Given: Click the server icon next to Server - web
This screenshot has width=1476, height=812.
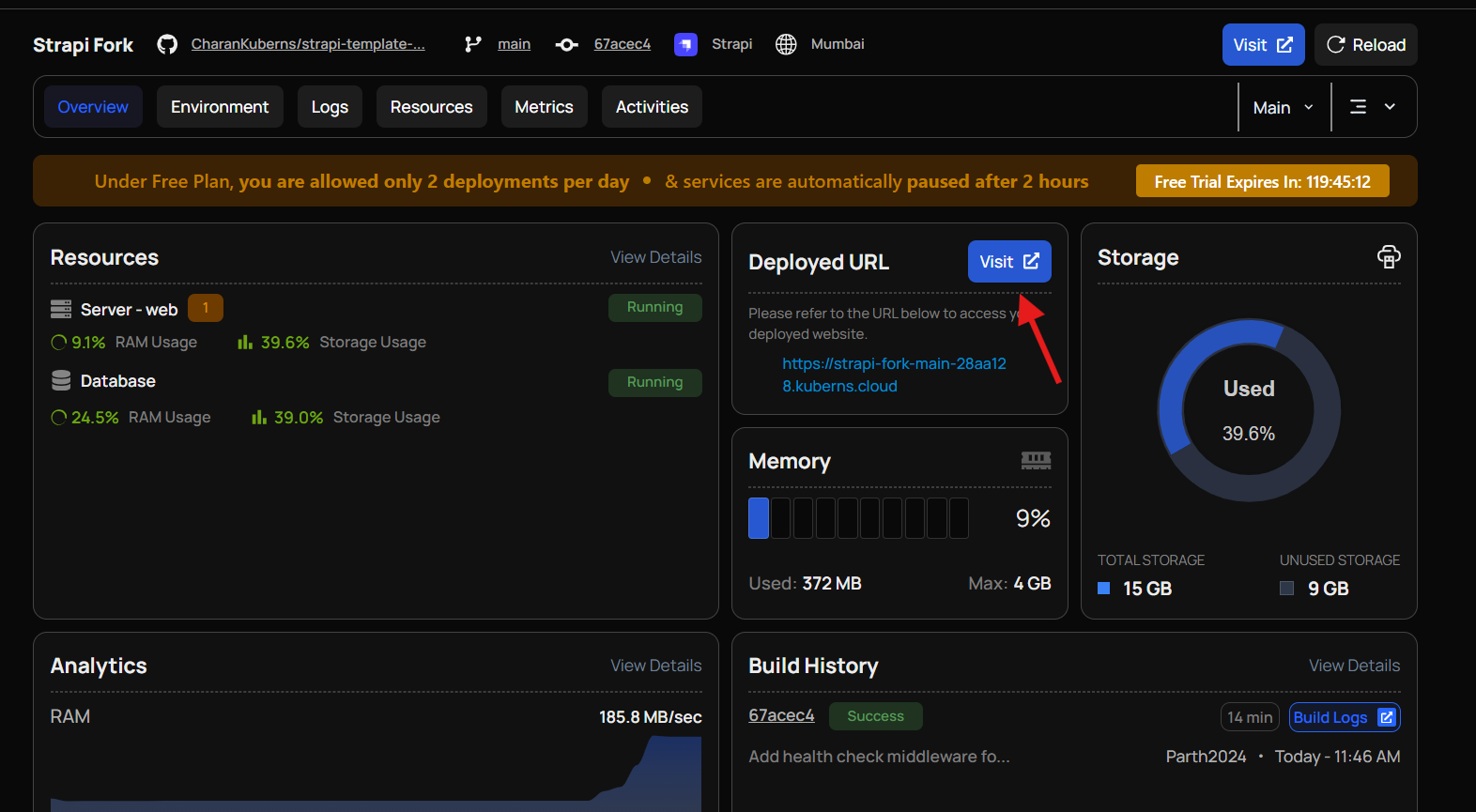Looking at the screenshot, I should (61, 309).
